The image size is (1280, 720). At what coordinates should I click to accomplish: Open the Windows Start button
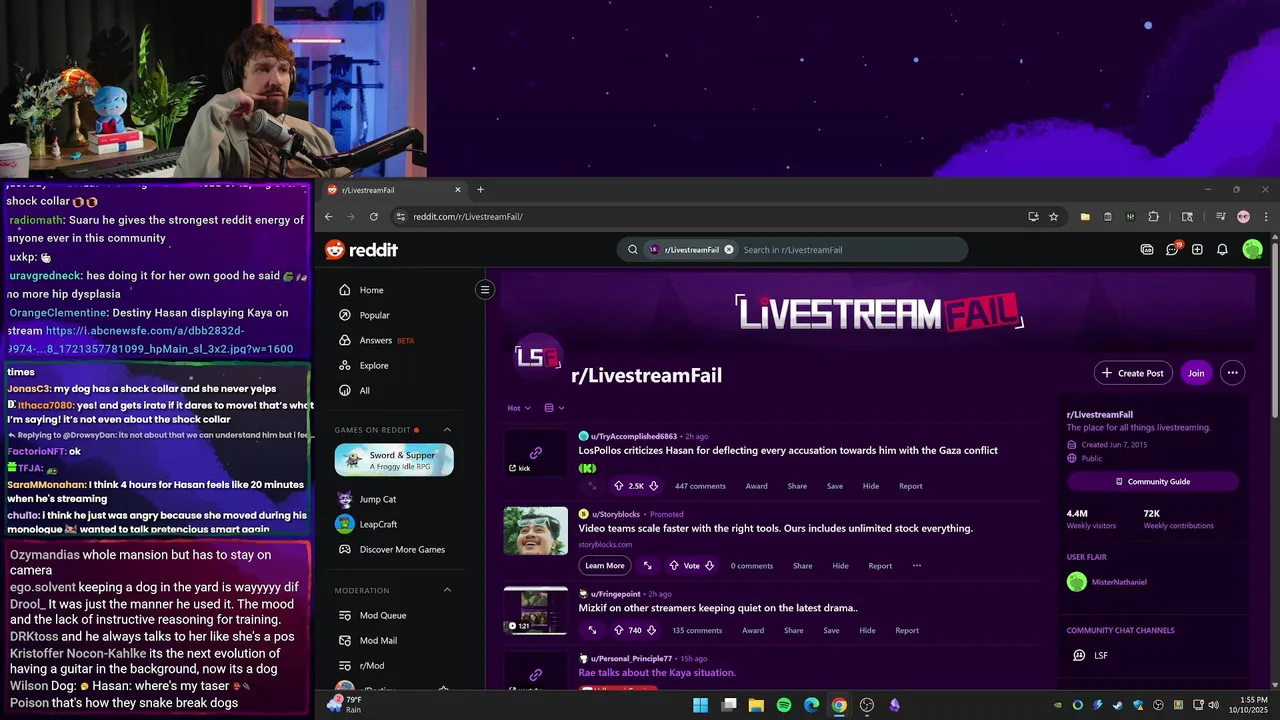click(x=701, y=705)
